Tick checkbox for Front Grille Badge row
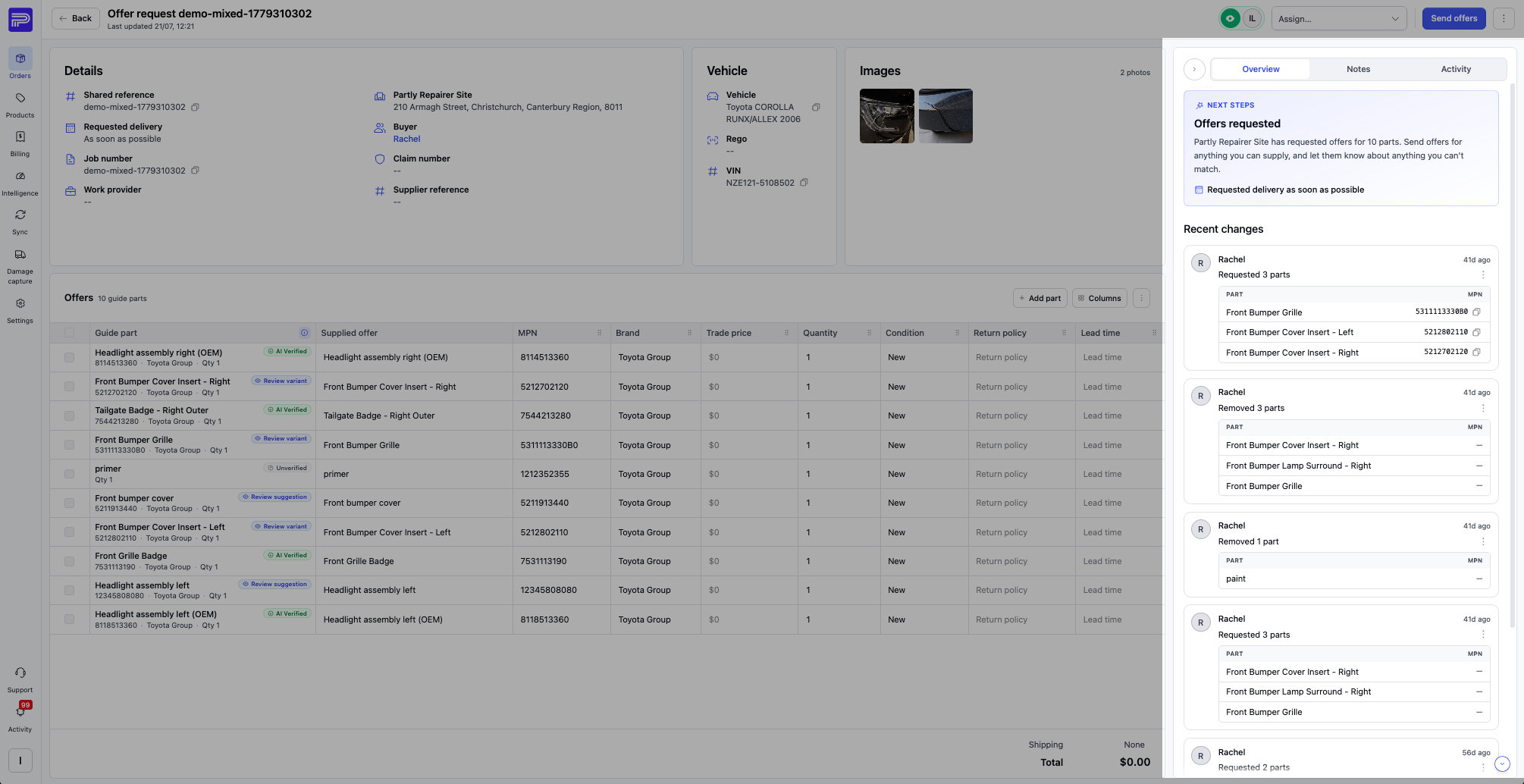 (x=70, y=561)
